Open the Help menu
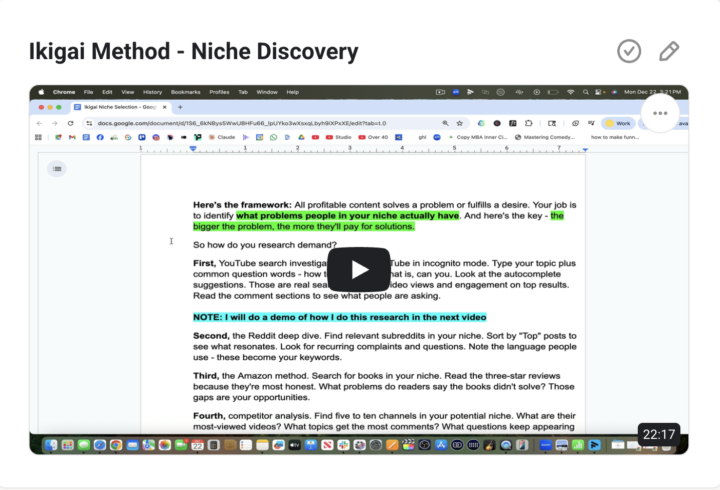Screen dimensions: 720x490 (292, 92)
